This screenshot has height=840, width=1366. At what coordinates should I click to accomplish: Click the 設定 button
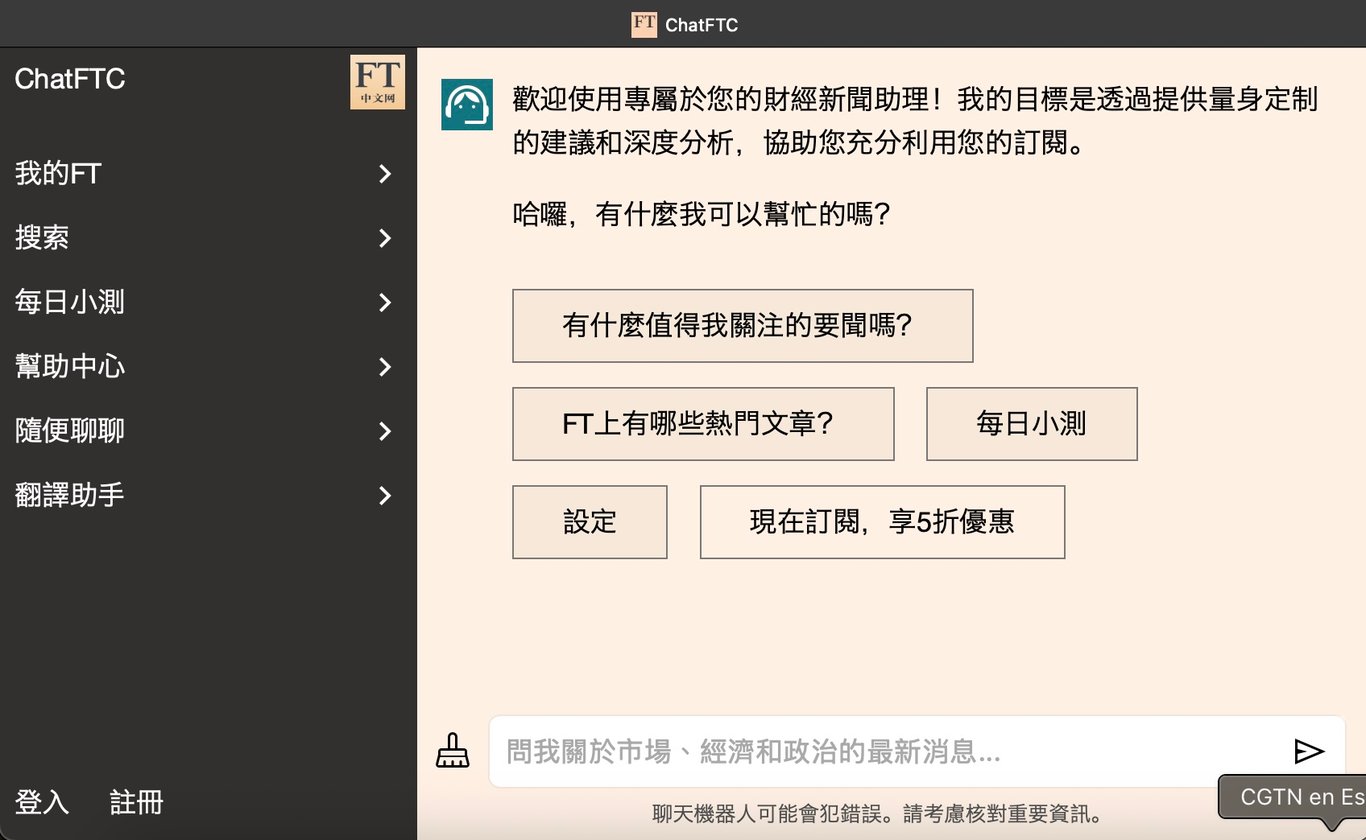point(589,522)
